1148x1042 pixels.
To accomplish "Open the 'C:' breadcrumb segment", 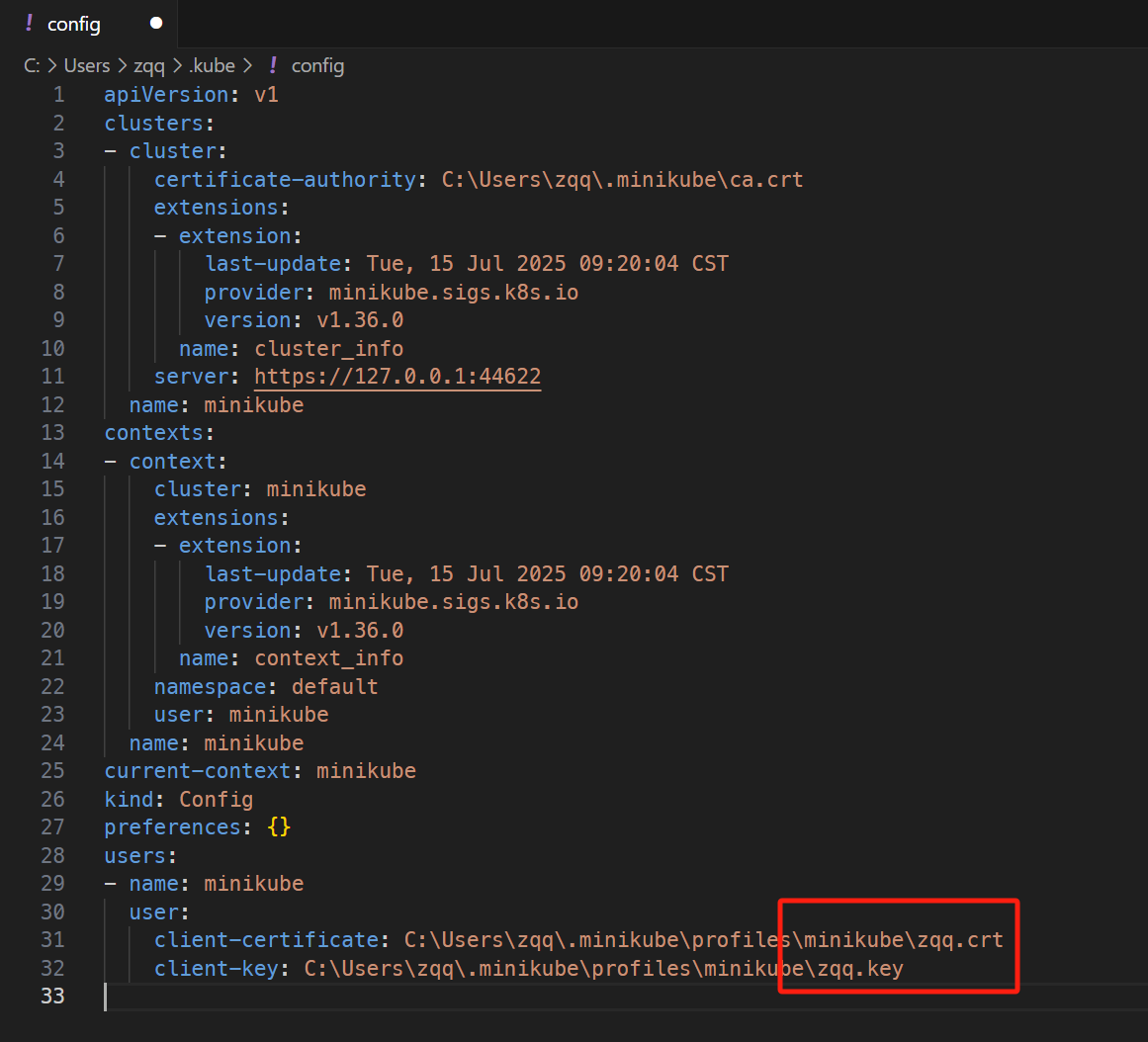I will point(32,66).
